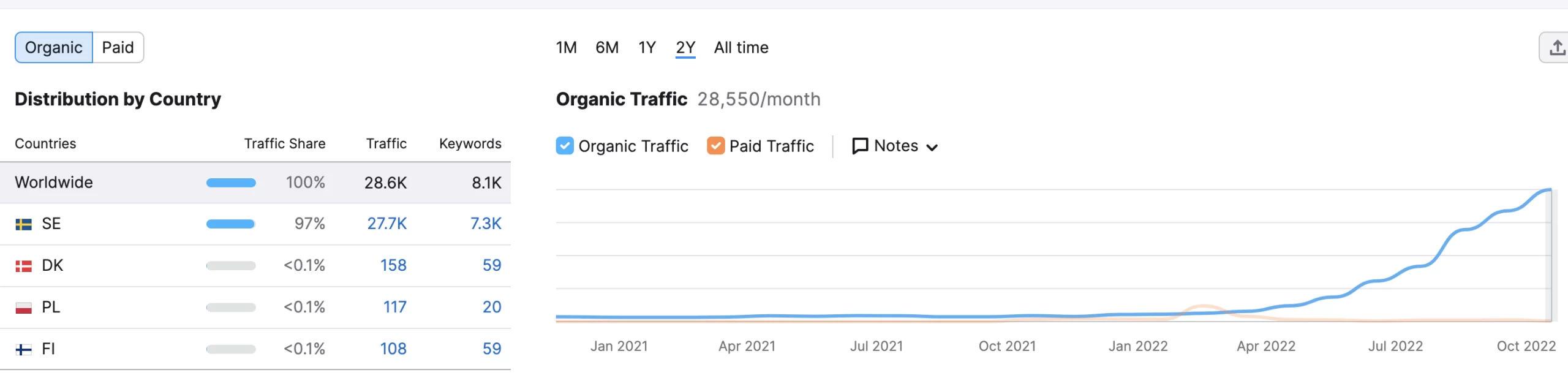Select the All time range

[741, 47]
